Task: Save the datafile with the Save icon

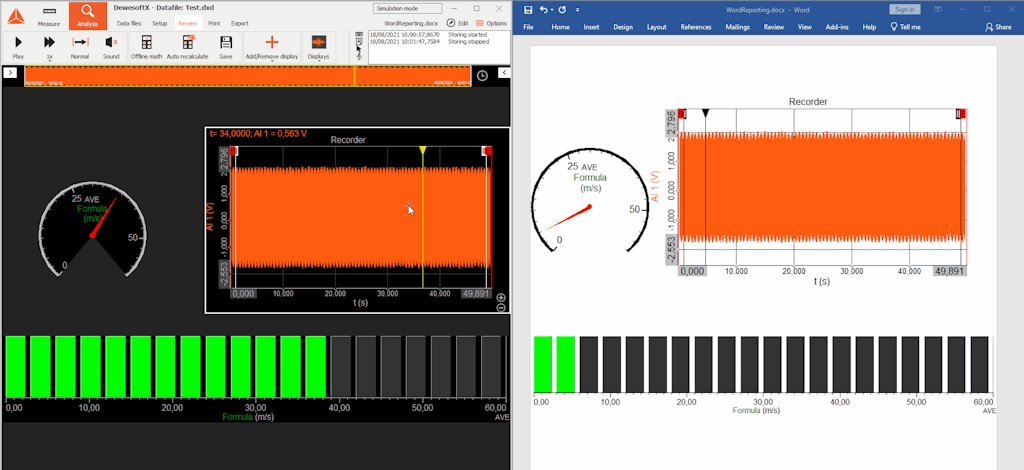Action: [226, 47]
